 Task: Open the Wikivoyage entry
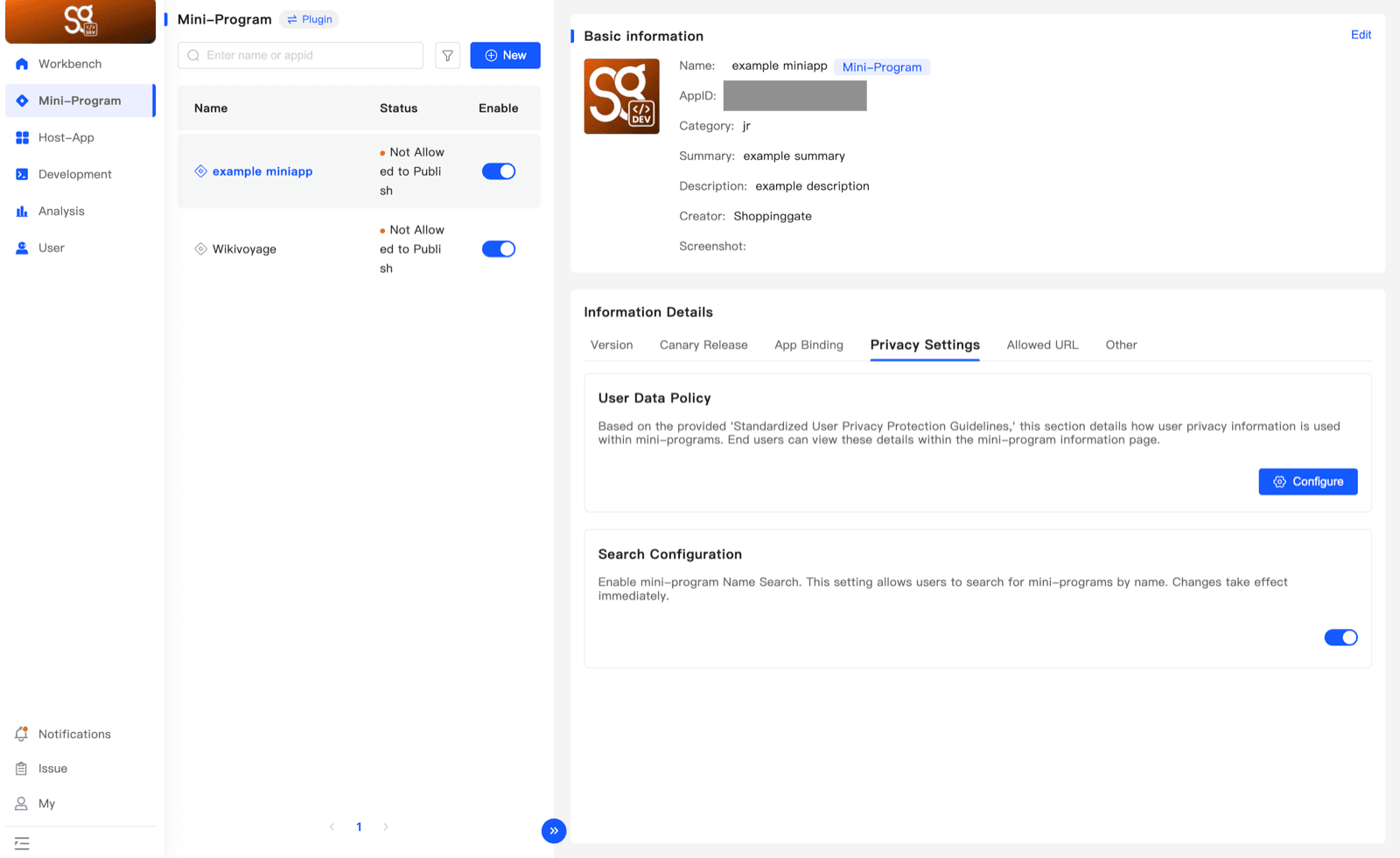244,249
